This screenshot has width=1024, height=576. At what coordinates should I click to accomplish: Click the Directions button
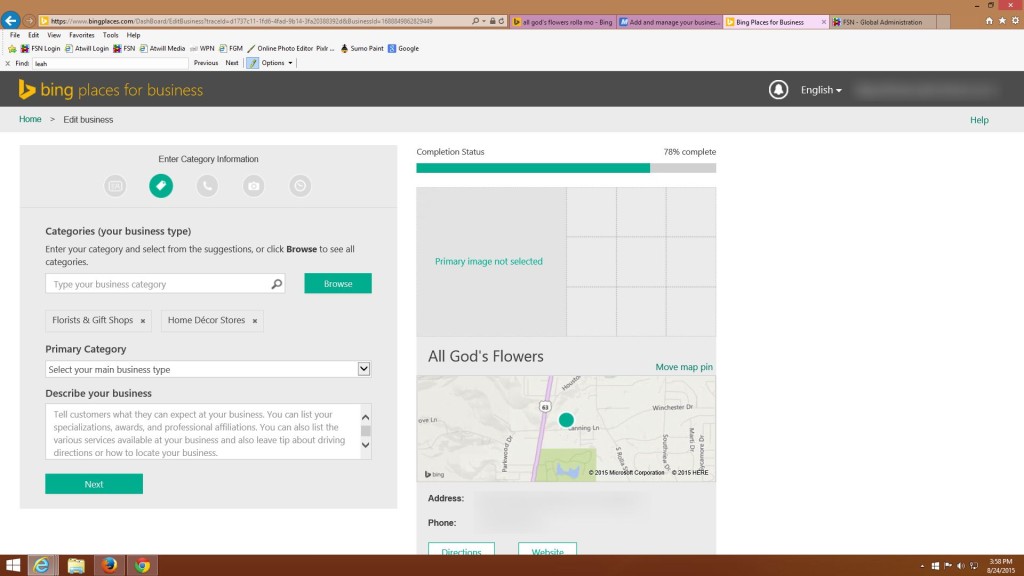coord(461,549)
